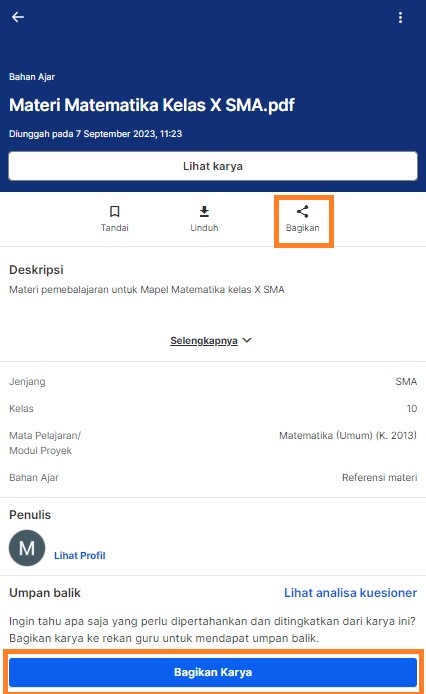Click the author avatar with letter M
Viewport: 426px width, 694px height.
pos(27,548)
